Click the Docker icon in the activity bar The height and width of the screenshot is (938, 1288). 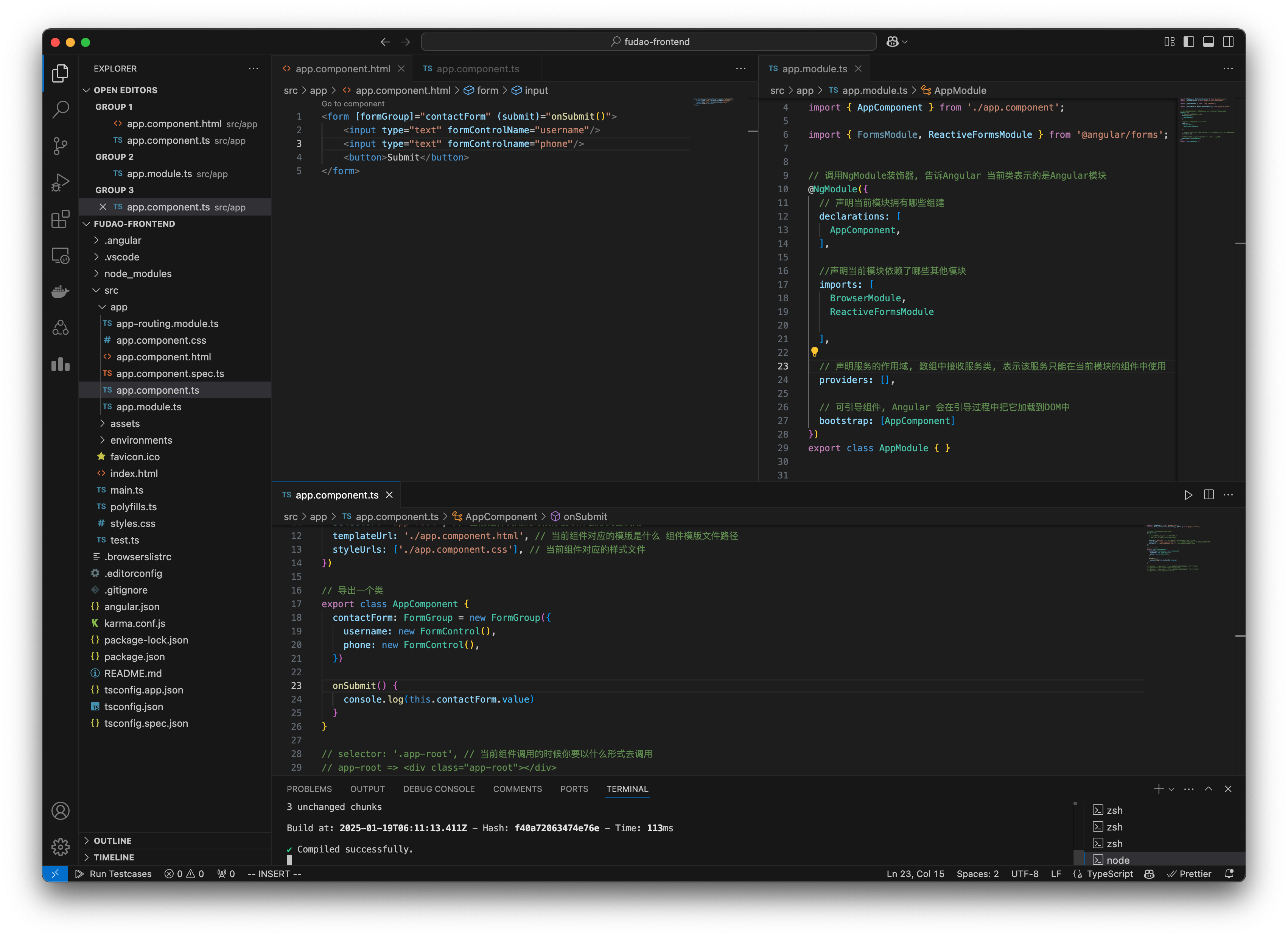pyautogui.click(x=60, y=291)
